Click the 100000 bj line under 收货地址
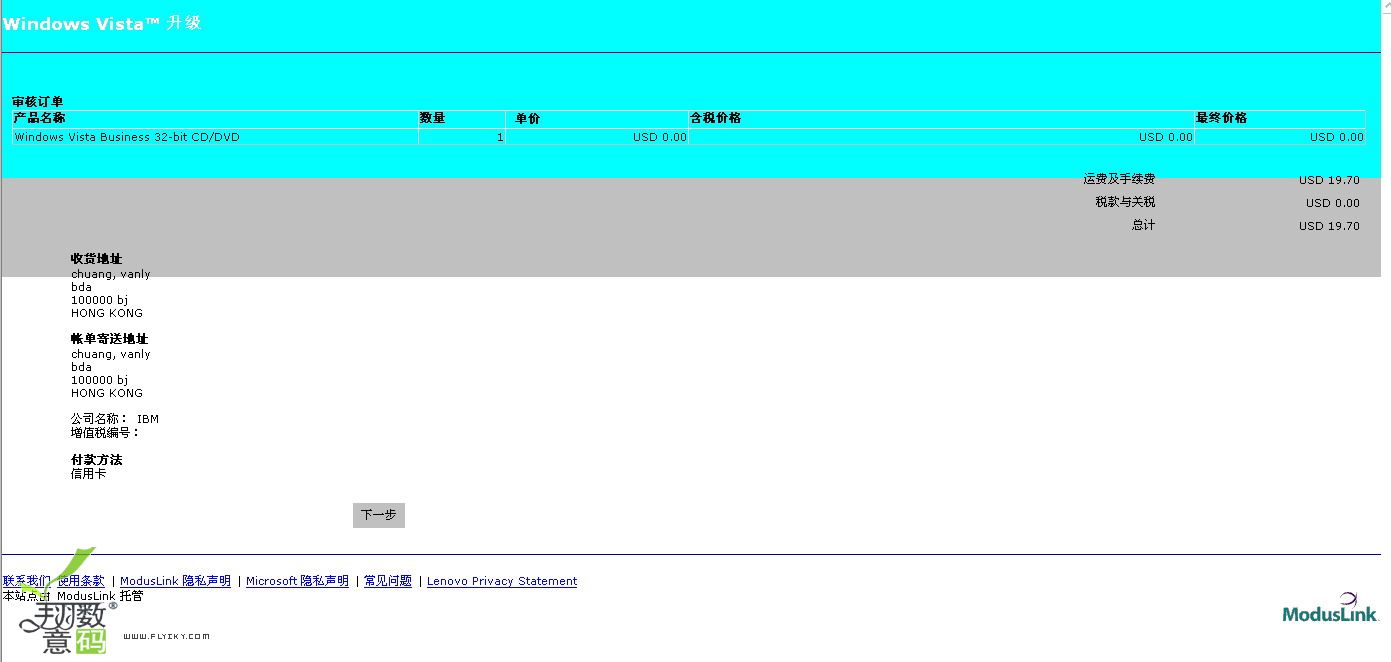Viewport: 1391px width, 662px height. (x=99, y=300)
